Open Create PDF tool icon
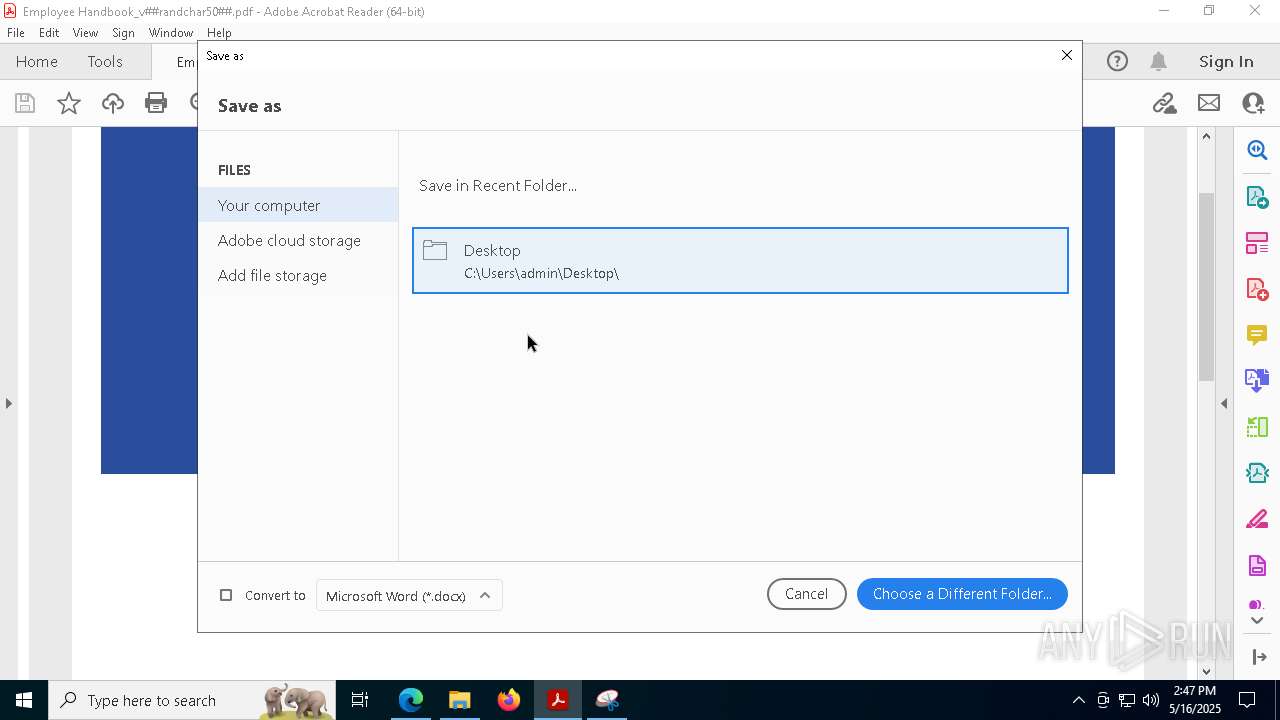The image size is (1280, 720). (1257, 290)
